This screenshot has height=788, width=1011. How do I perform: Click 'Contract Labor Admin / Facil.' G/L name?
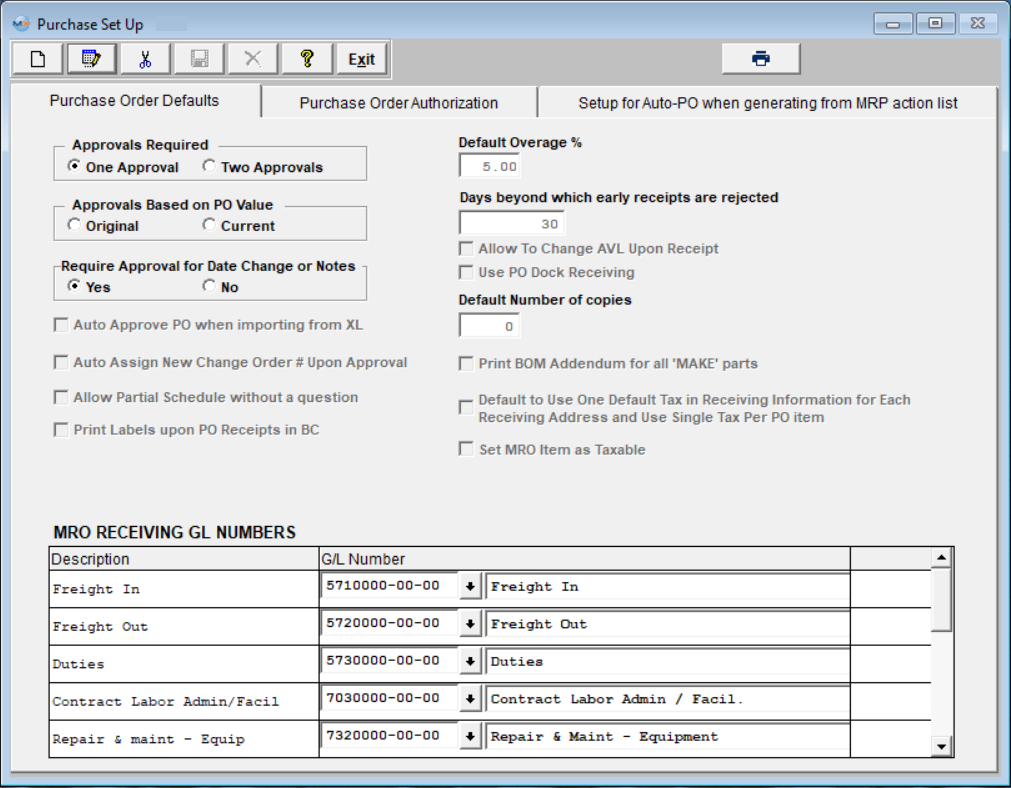coord(667,699)
